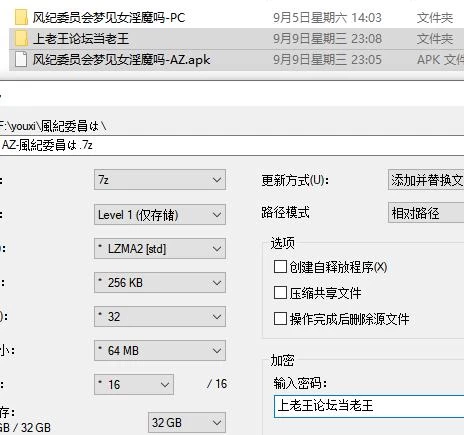Click the F:\youxi\風紀委員は\ path text
Screen dimensions: 464x435
point(53,126)
